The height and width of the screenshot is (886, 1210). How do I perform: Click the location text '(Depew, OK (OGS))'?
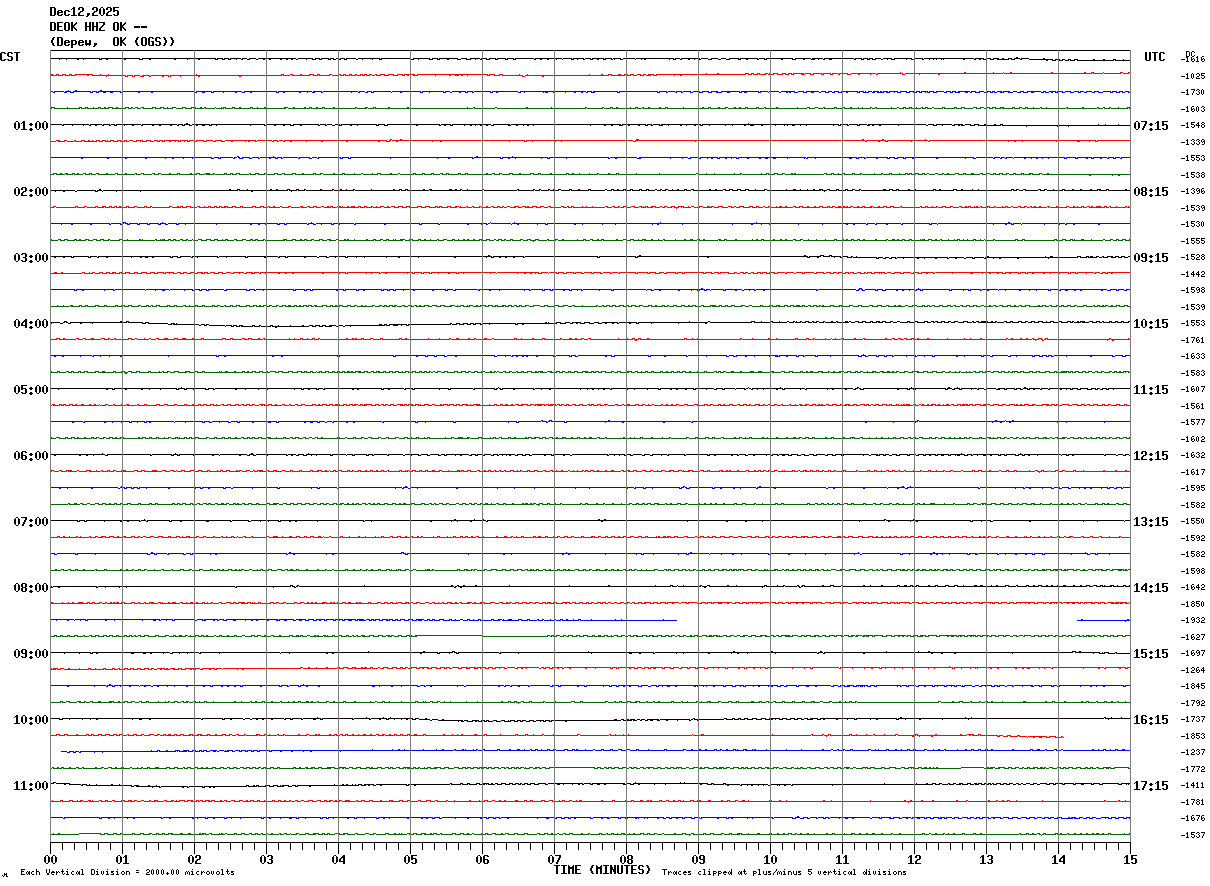pos(112,42)
